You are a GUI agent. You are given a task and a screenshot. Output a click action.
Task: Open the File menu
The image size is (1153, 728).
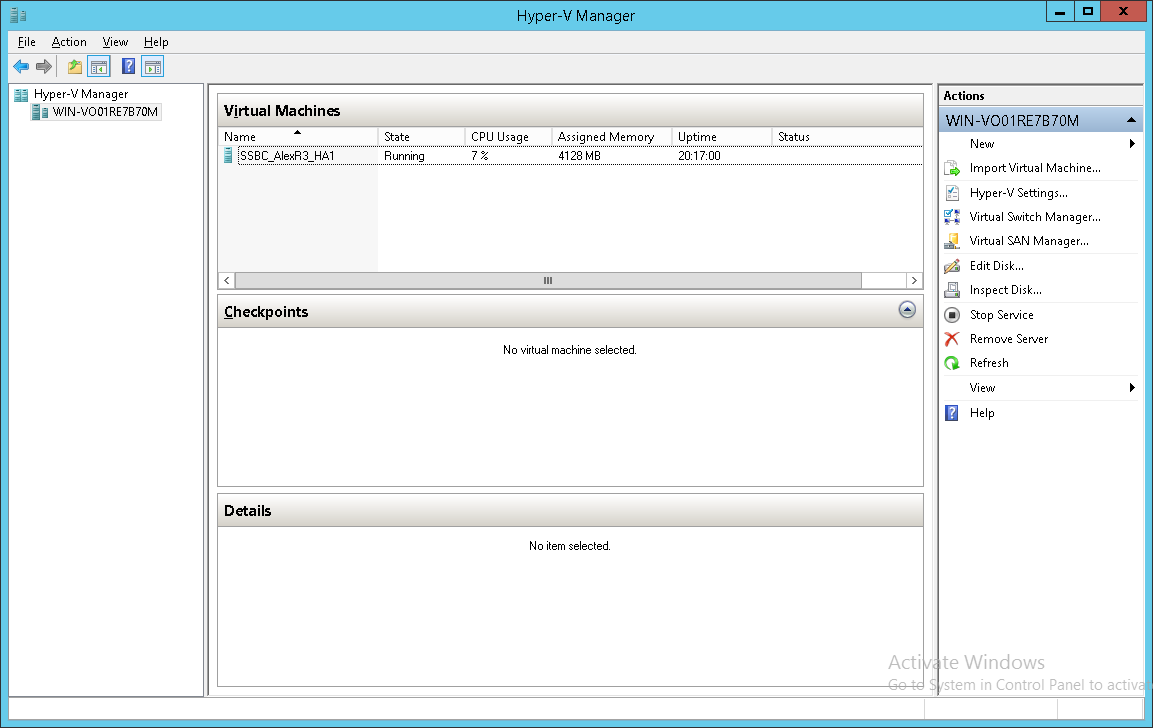coord(26,42)
